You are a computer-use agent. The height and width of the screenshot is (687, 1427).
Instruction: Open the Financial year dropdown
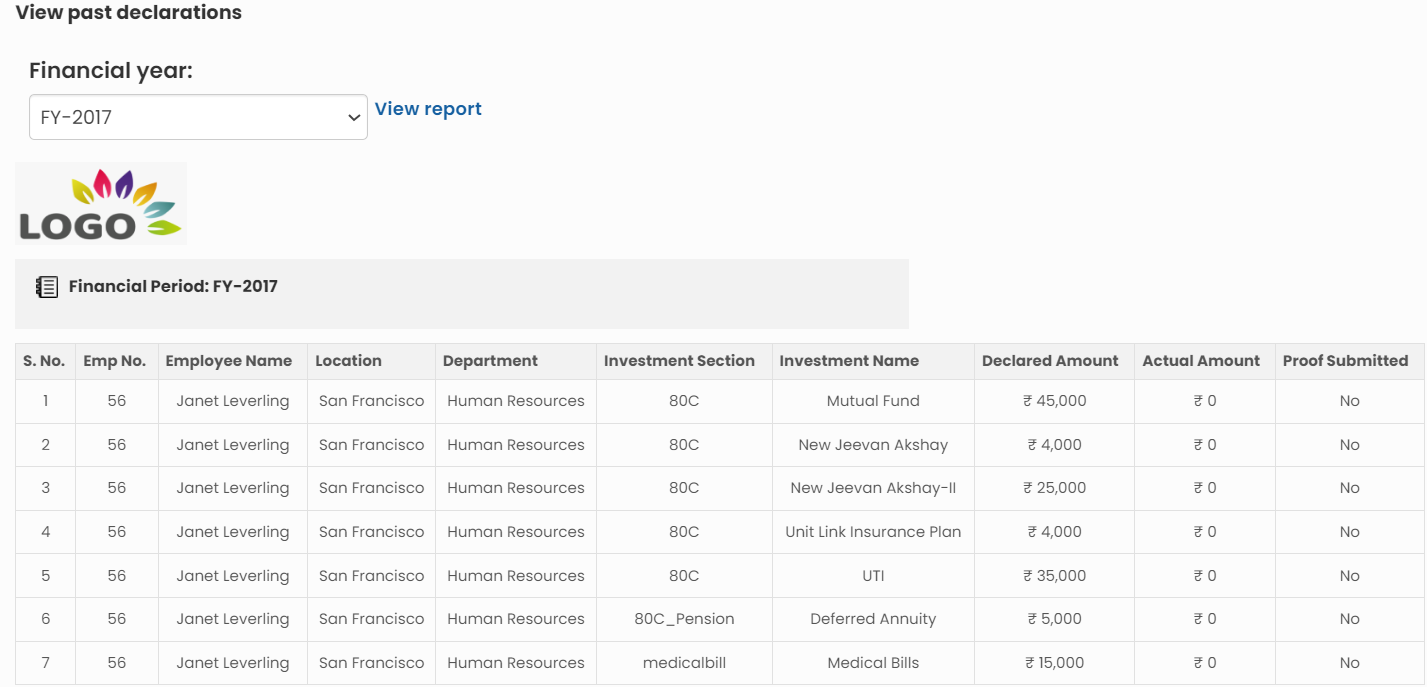coord(198,117)
